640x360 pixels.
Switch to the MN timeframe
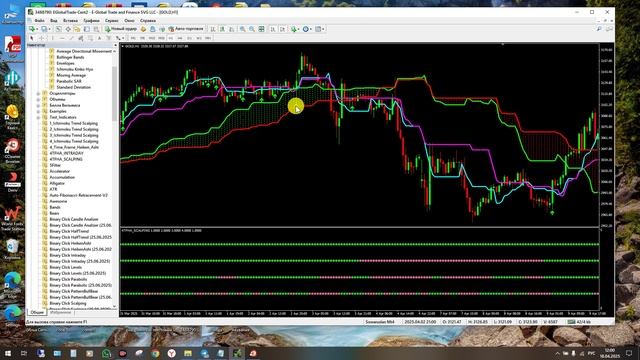pos(208,38)
